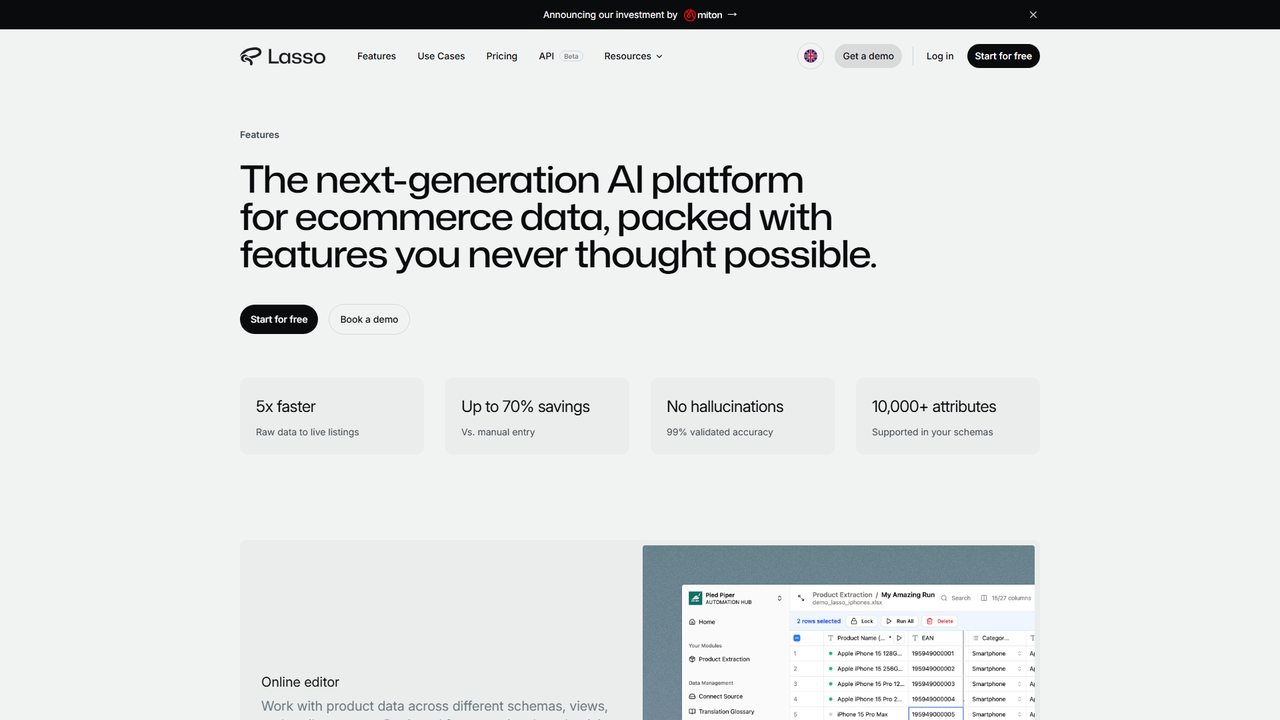Click Run All in the preview toolbar
Screen dimensions: 1280x720
click(x=900, y=621)
